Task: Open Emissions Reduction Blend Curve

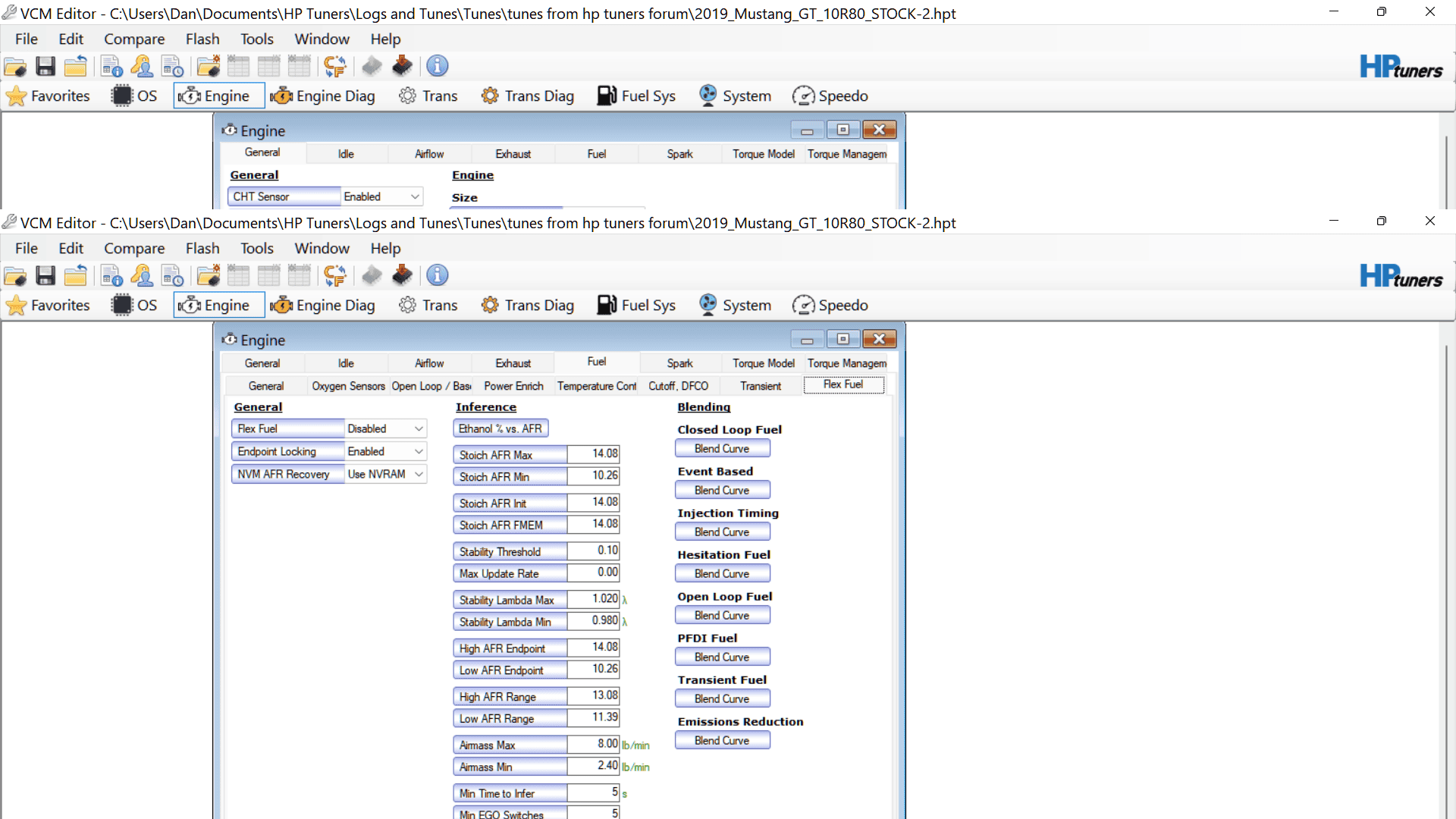Action: point(722,742)
